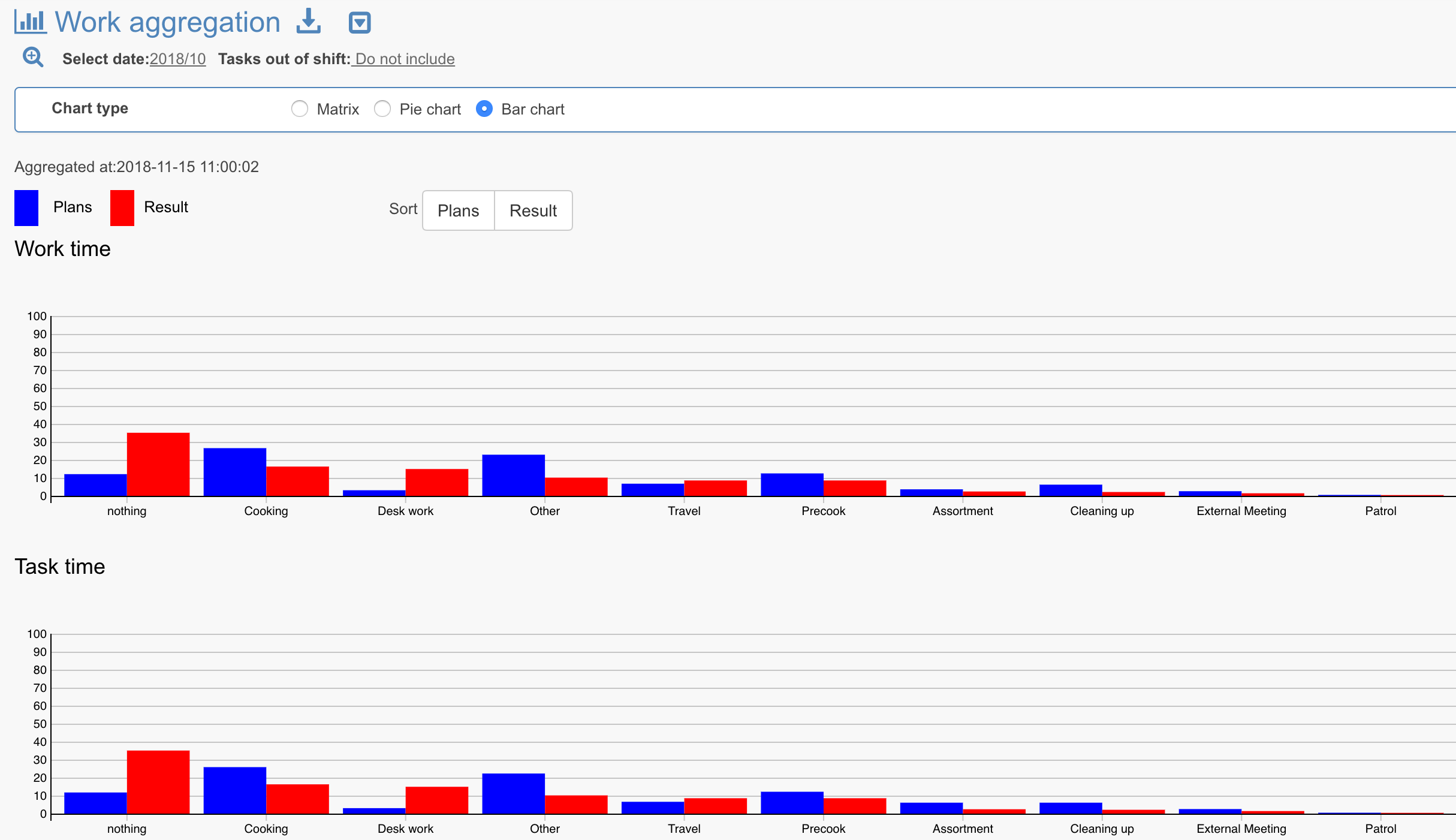
Task: Click the blue Plans legend swatch
Action: click(26, 207)
